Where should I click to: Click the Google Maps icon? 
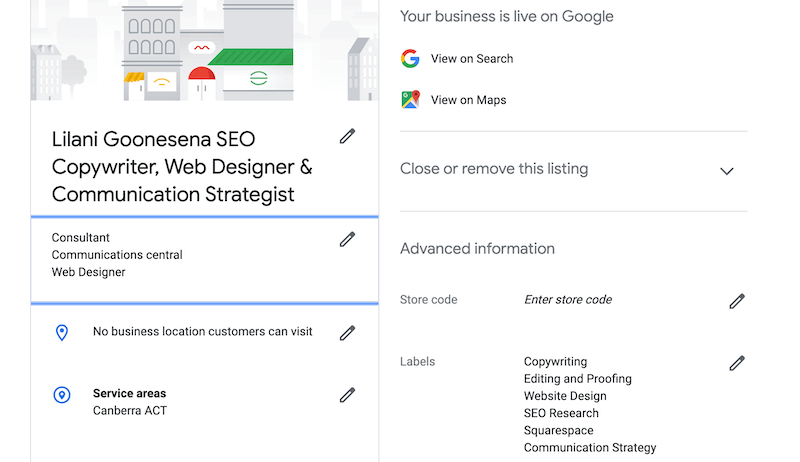click(410, 99)
